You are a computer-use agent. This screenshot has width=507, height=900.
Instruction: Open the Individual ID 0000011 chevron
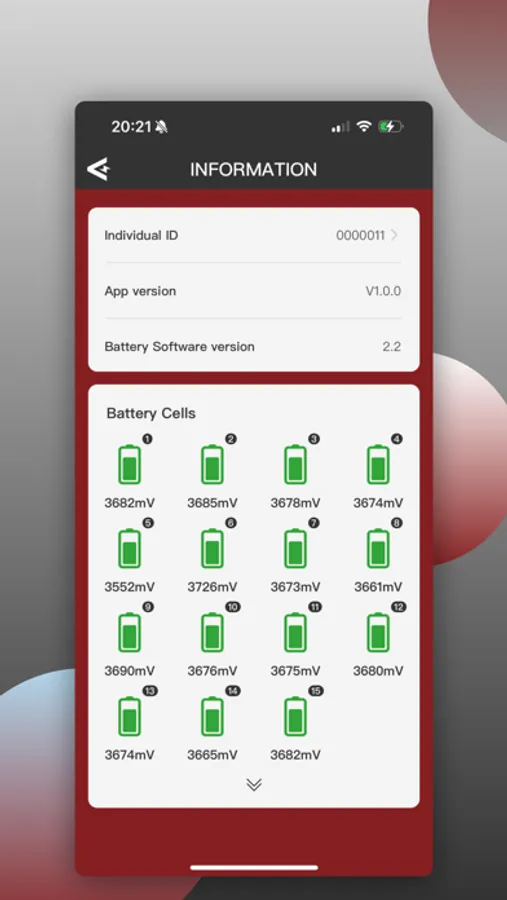[x=394, y=235]
